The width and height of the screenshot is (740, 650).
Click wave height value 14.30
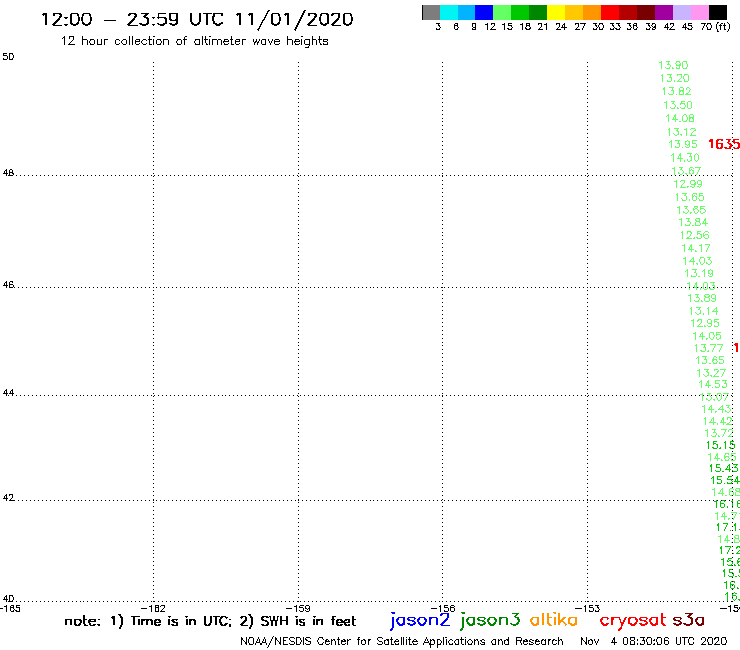coord(685,158)
